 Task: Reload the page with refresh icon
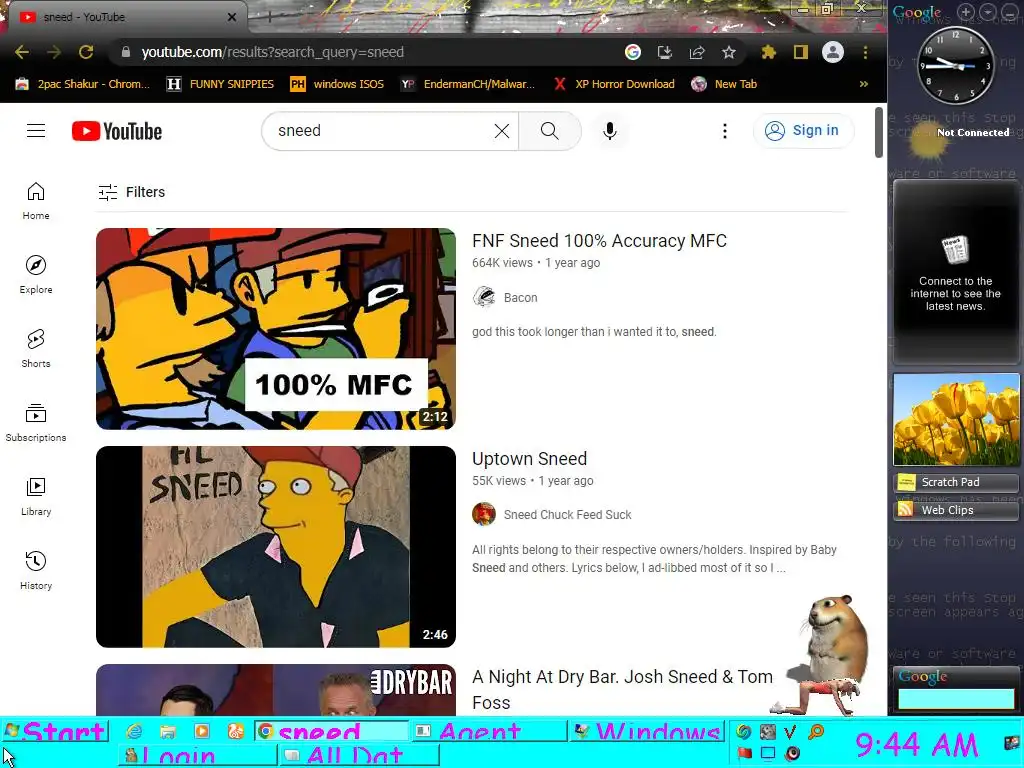point(86,52)
